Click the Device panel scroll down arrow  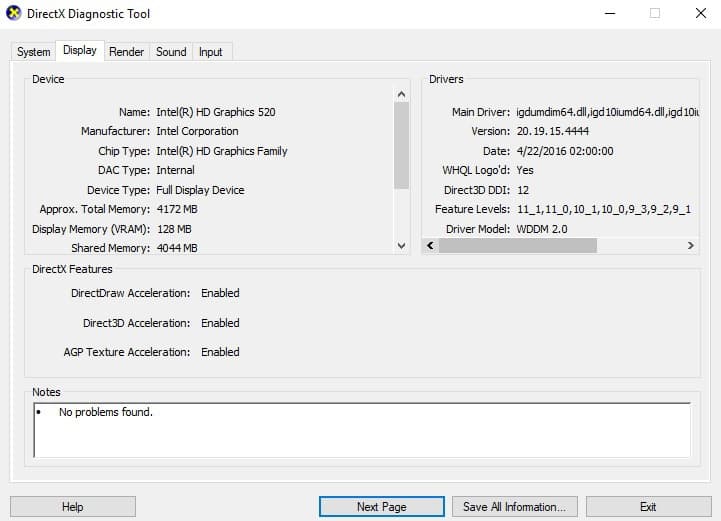tap(401, 246)
